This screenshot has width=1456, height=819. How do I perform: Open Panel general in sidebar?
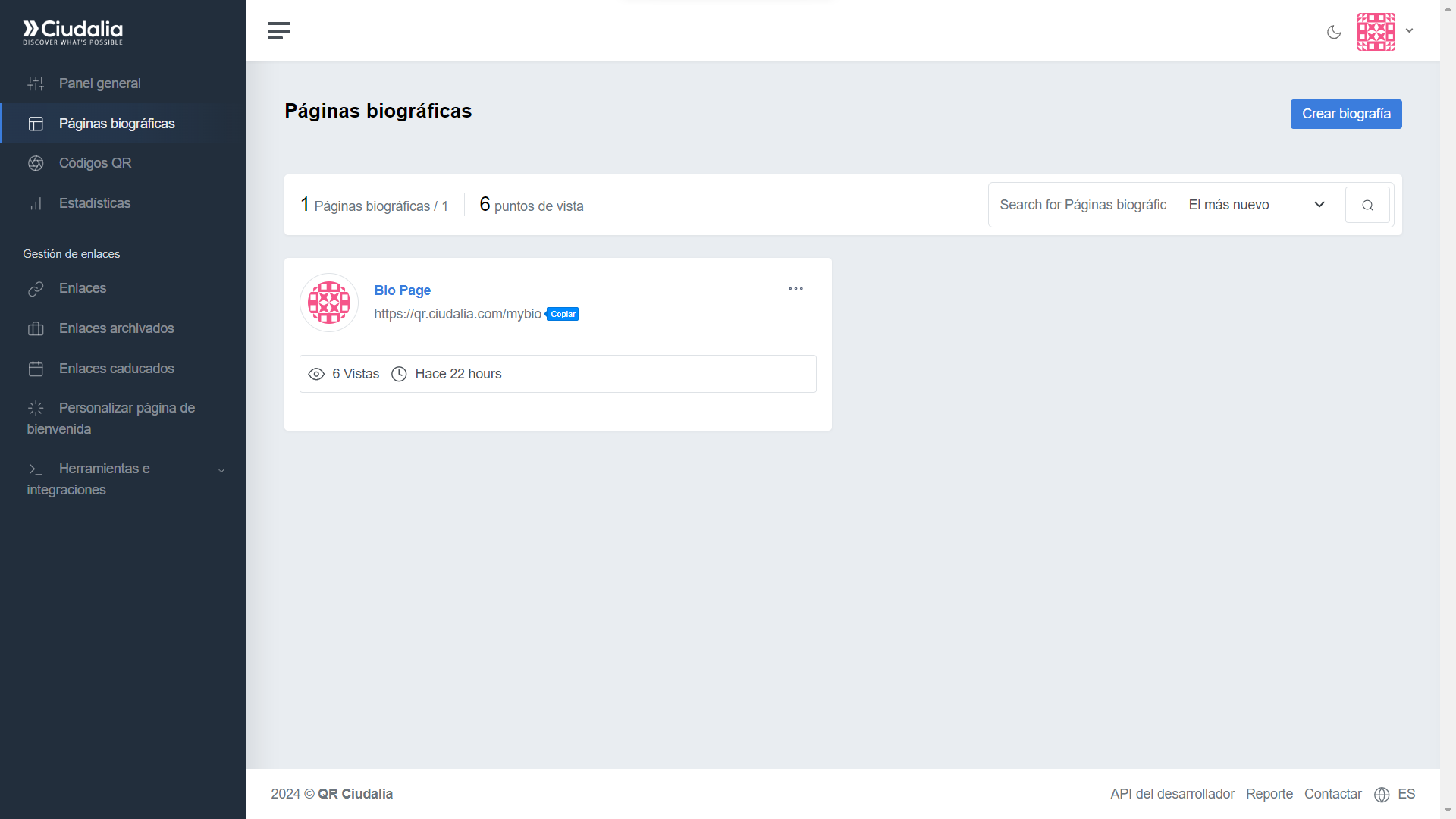pyautogui.click(x=99, y=83)
